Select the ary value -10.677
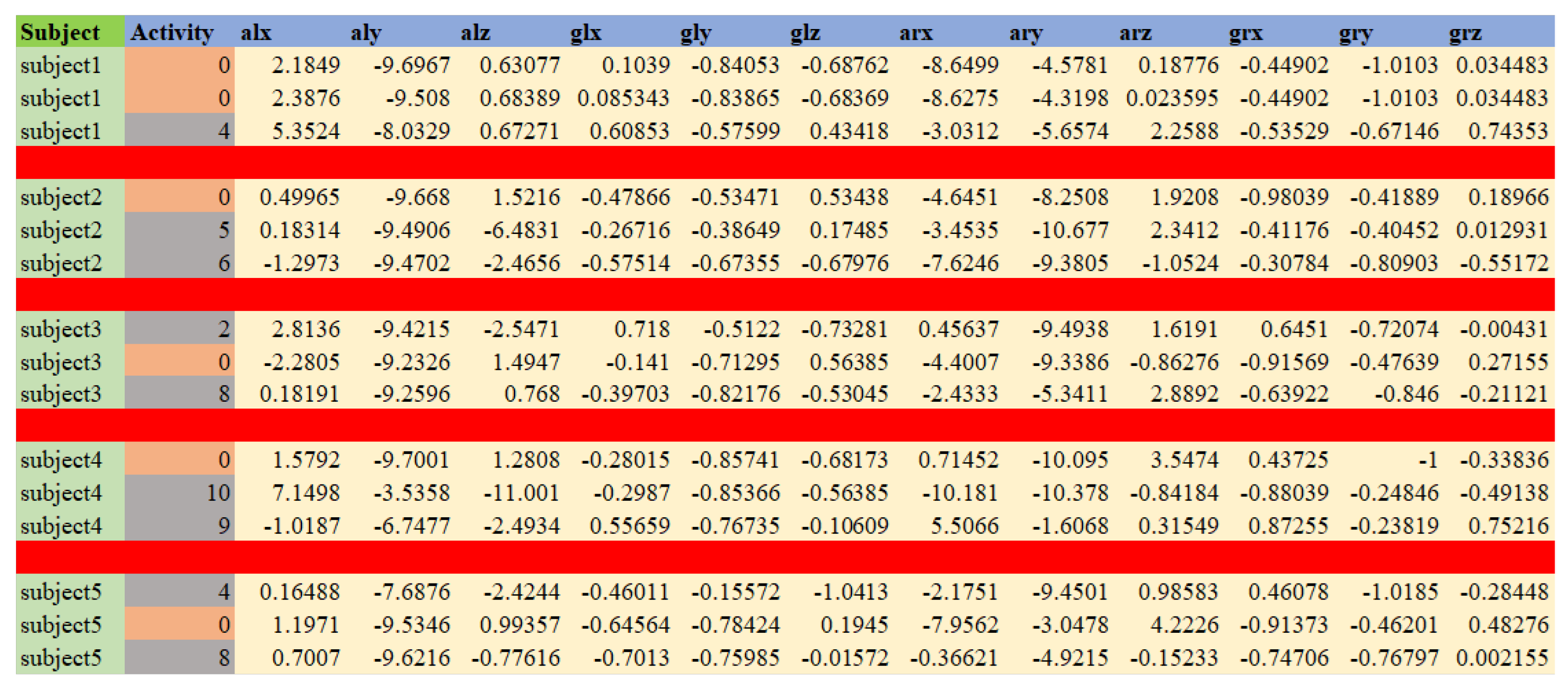 click(1070, 230)
